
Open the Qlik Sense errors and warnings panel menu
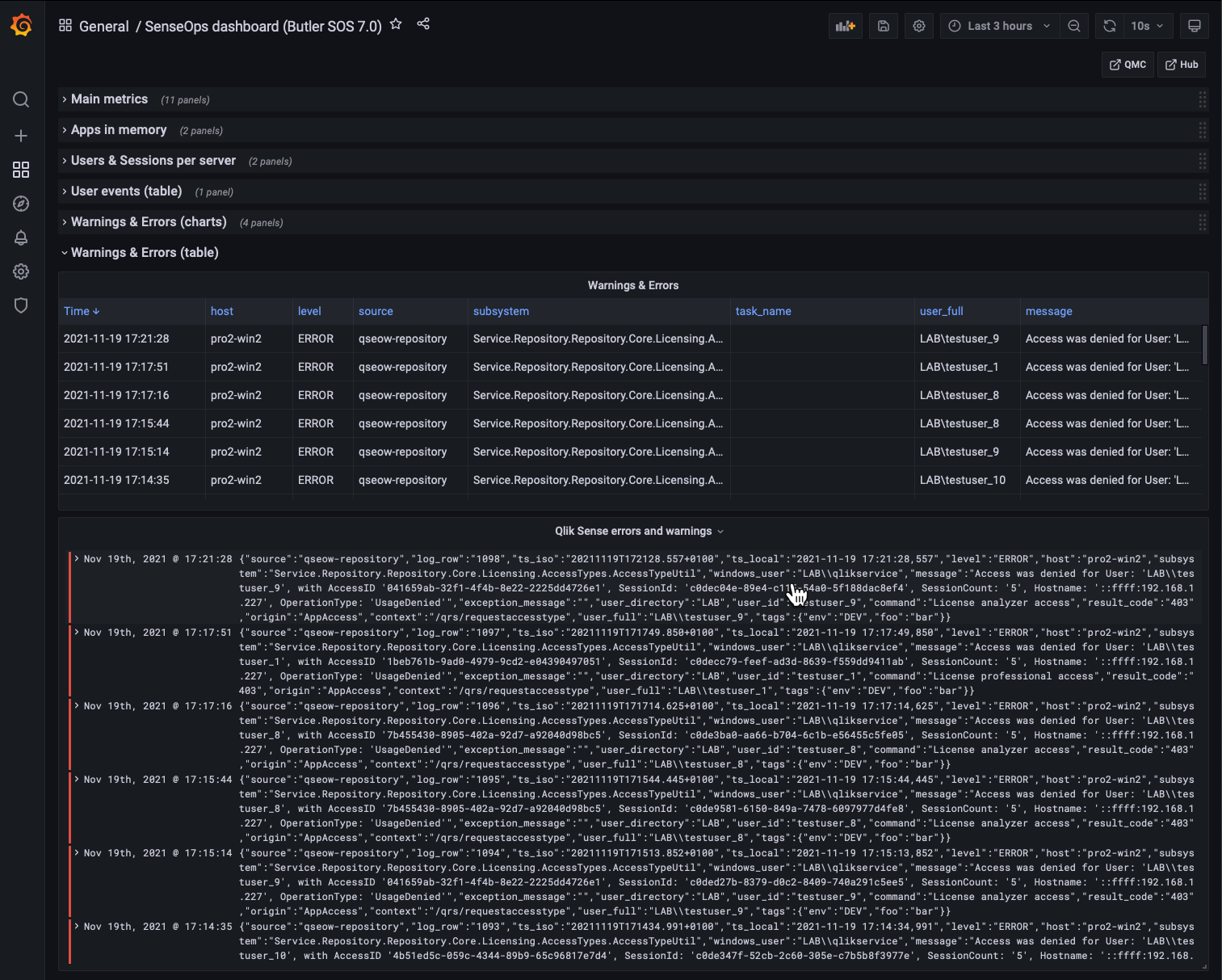pos(720,531)
